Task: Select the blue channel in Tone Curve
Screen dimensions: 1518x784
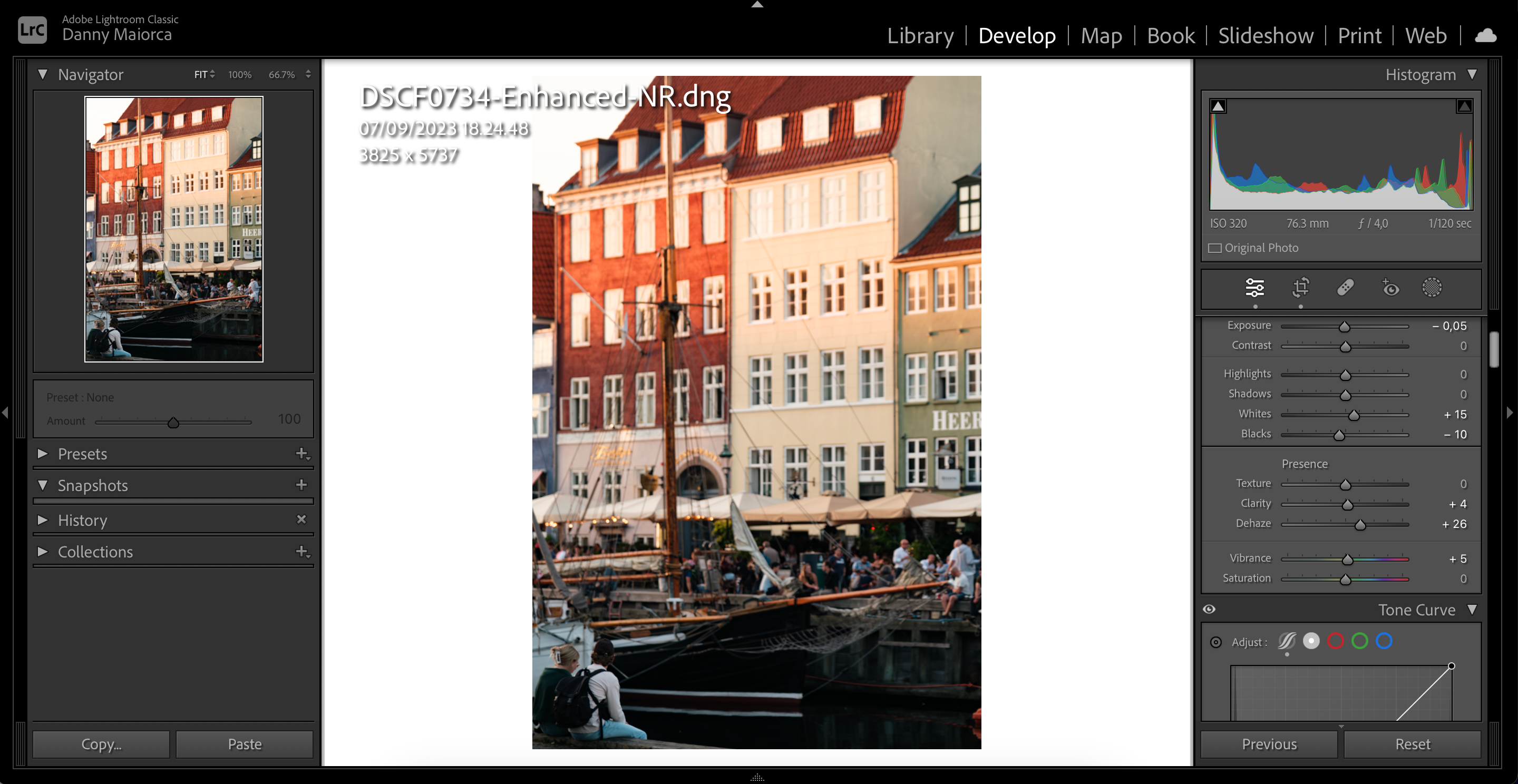Action: [x=1384, y=641]
